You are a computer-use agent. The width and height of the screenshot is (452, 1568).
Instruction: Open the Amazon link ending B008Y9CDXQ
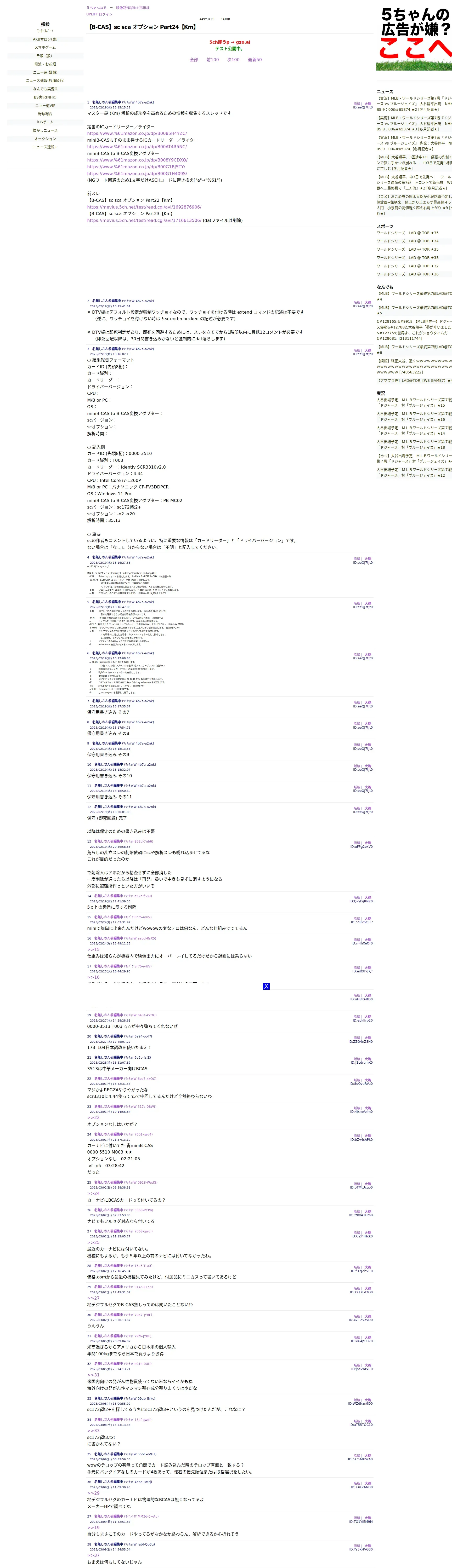coord(137,160)
